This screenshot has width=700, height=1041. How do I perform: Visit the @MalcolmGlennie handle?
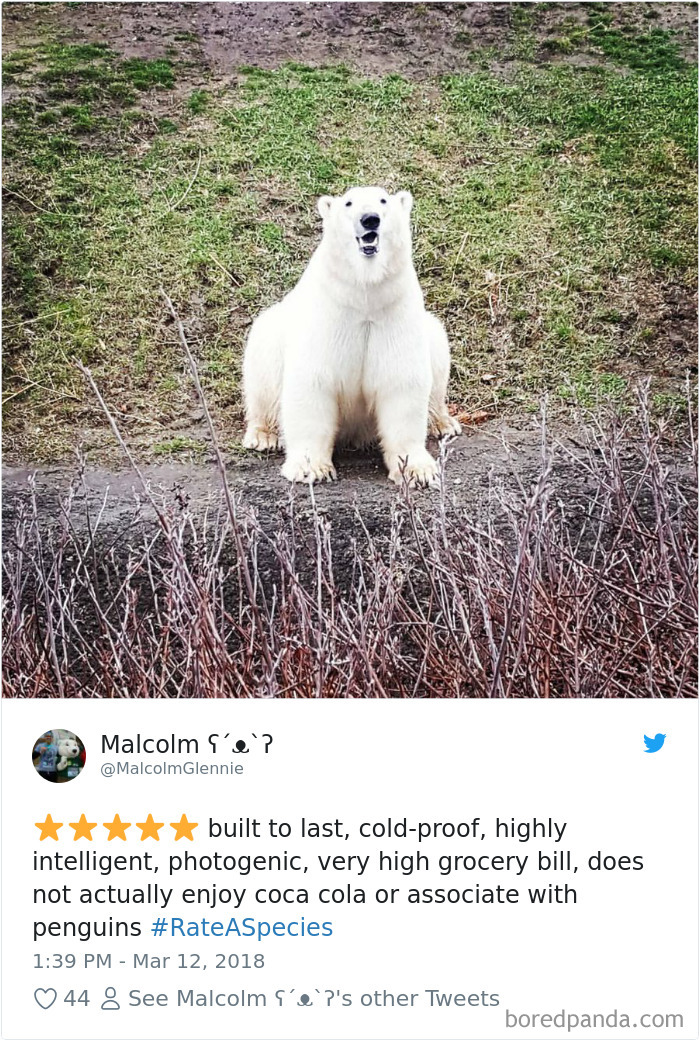(x=172, y=769)
